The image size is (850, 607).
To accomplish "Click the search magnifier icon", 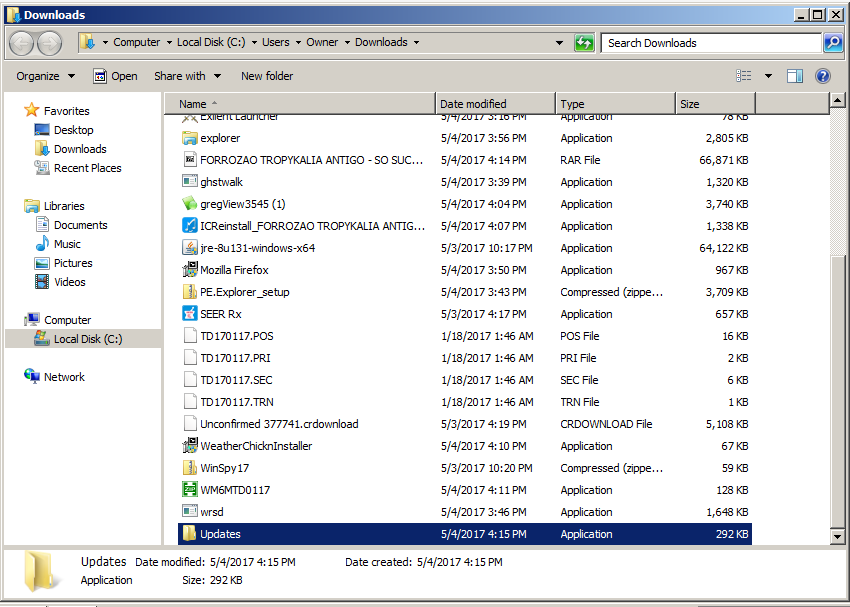I will (x=832, y=43).
